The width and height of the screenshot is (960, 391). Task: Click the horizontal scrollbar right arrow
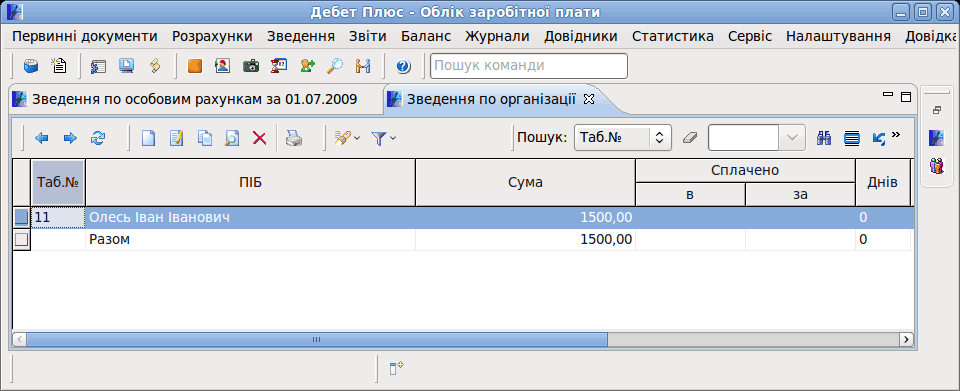(906, 339)
